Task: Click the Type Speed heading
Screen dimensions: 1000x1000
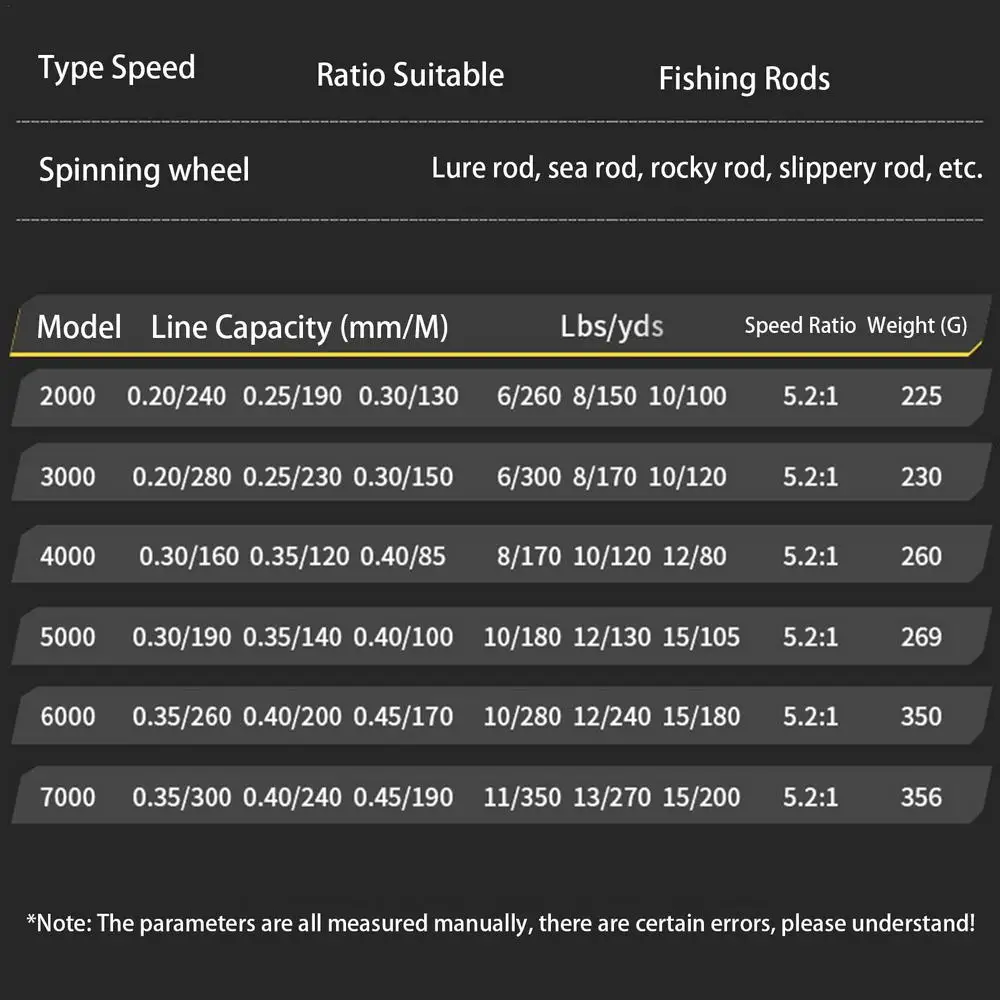Action: [x=116, y=69]
